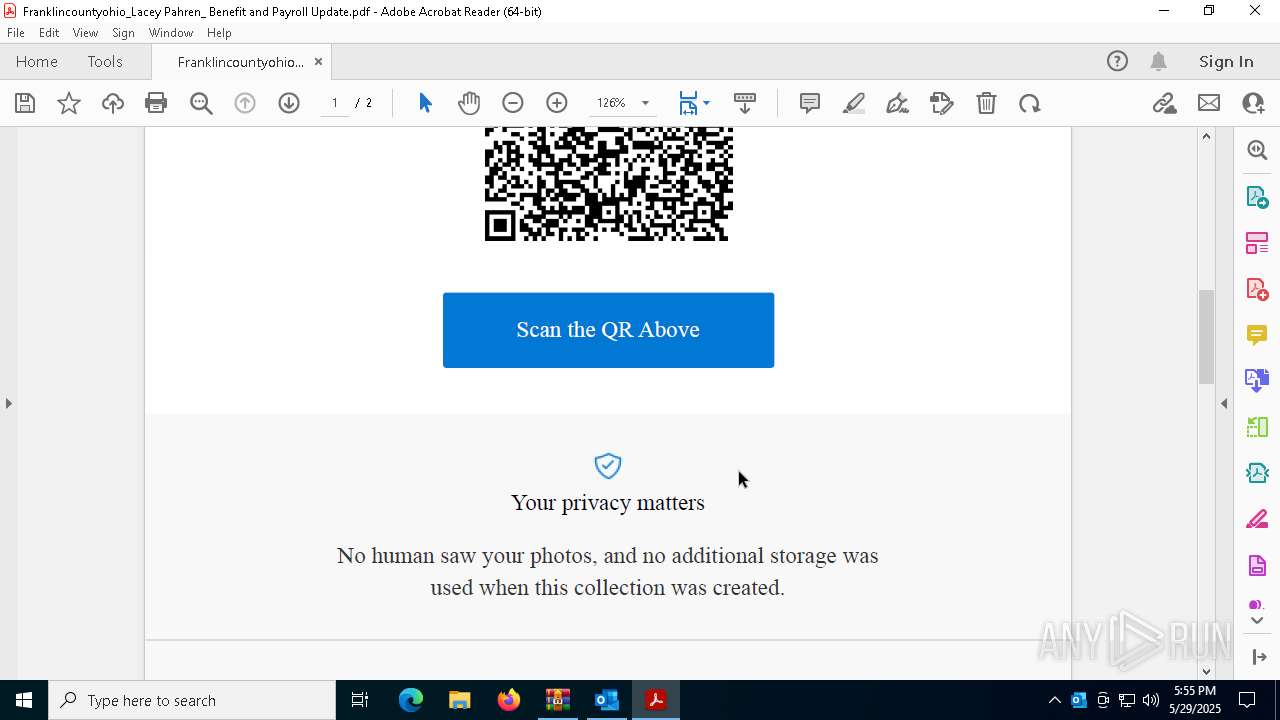Open the Edit menu

(49, 33)
